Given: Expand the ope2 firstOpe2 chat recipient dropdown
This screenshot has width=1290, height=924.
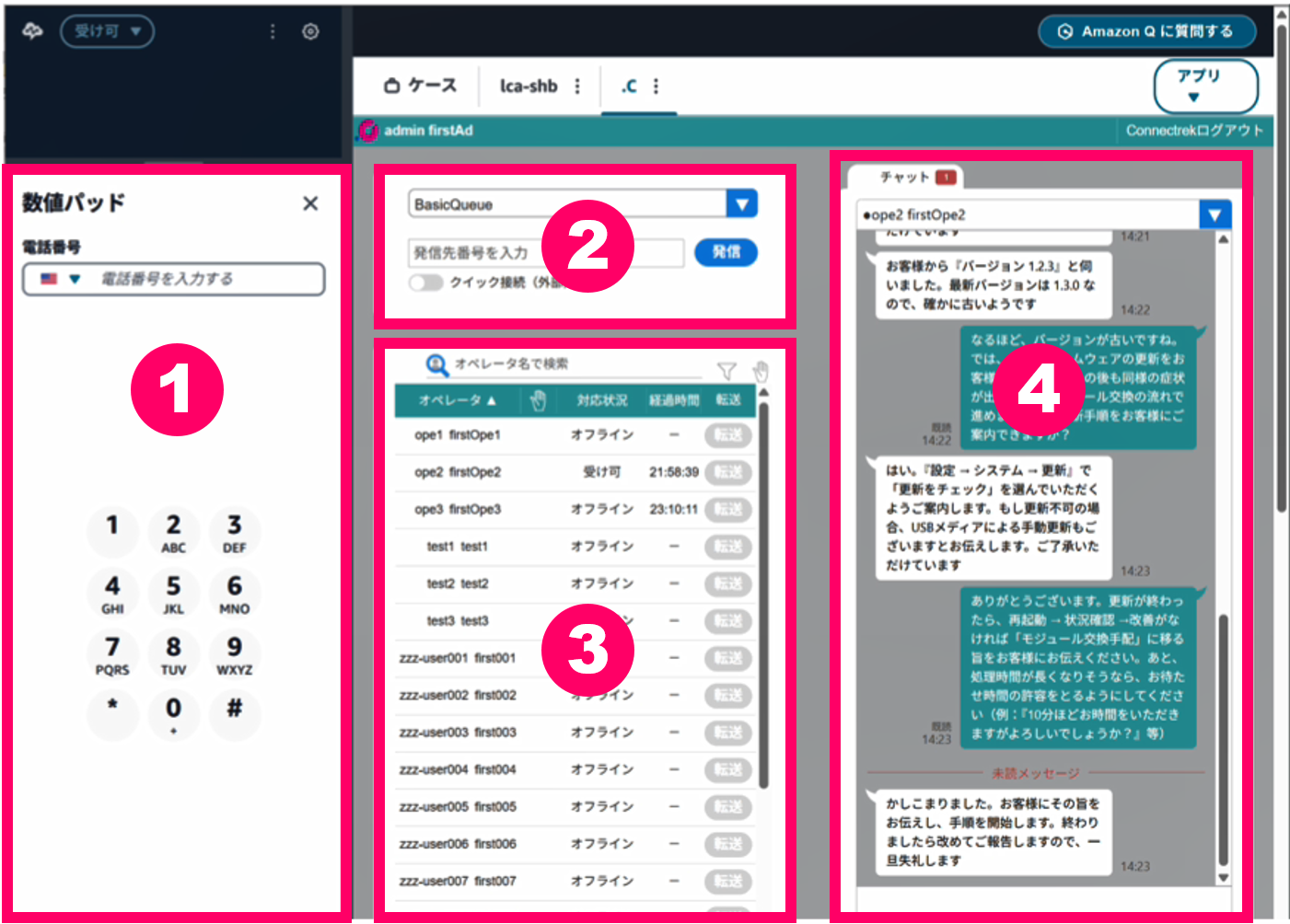Looking at the screenshot, I should 1214,214.
